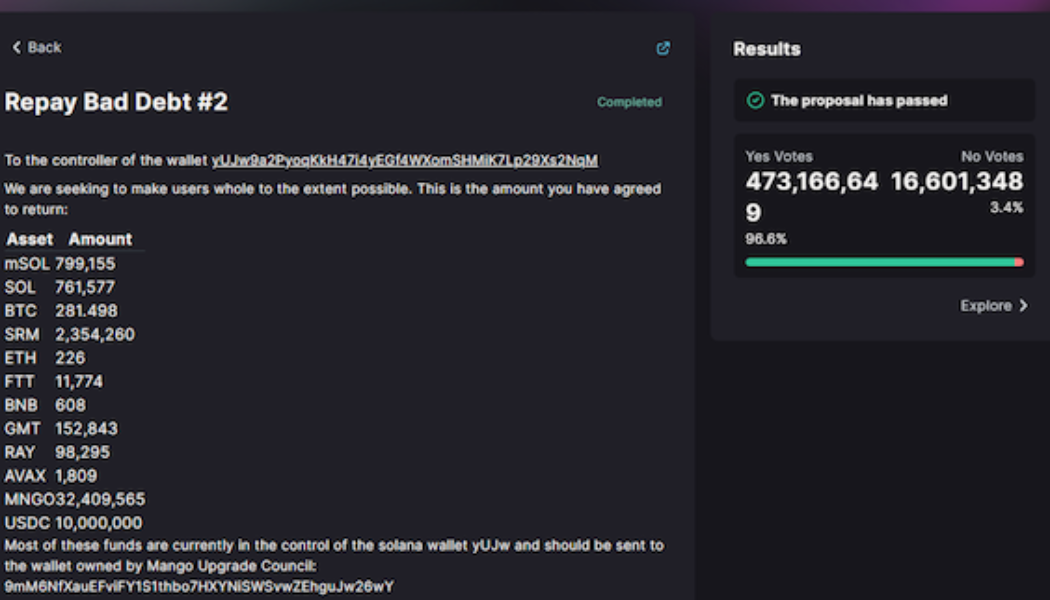Click the Amount column header

point(100,239)
